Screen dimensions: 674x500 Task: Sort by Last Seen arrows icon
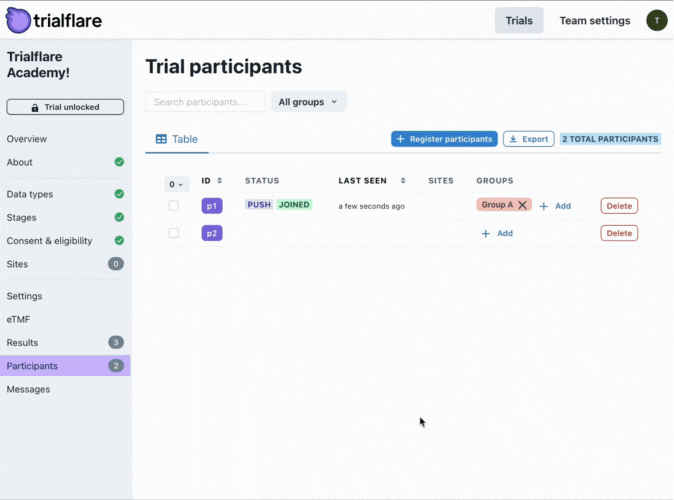click(403, 181)
